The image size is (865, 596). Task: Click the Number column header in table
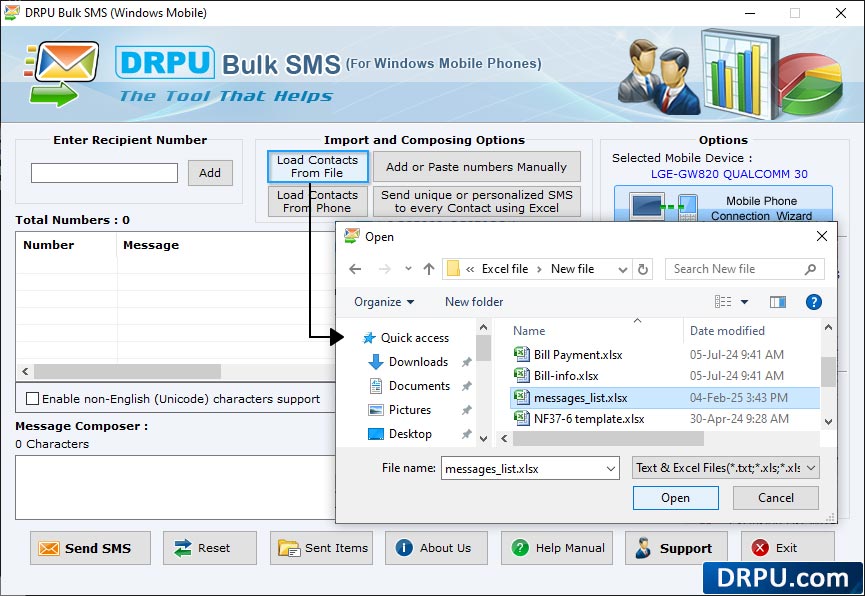(49, 245)
